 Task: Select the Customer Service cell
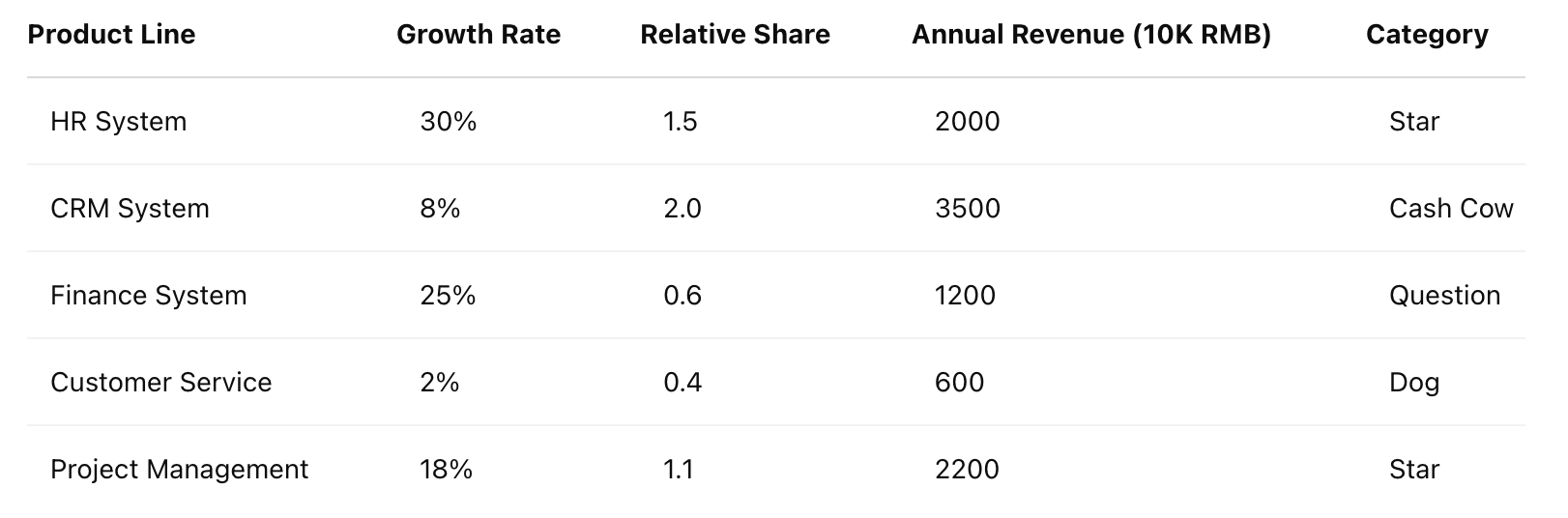click(160, 383)
